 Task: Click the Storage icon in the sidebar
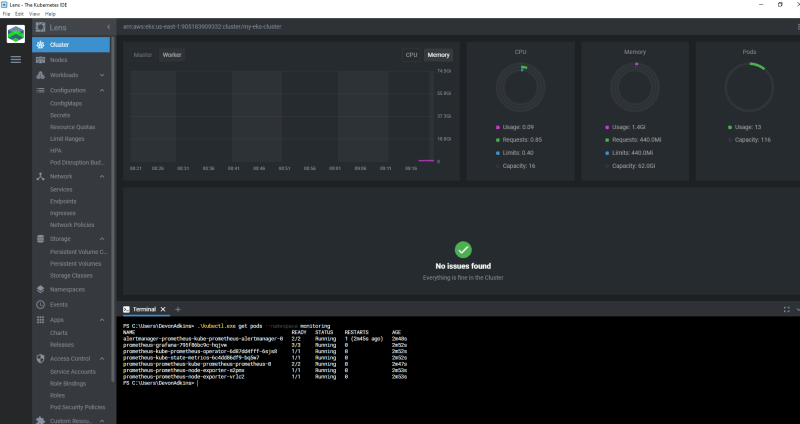(40, 239)
